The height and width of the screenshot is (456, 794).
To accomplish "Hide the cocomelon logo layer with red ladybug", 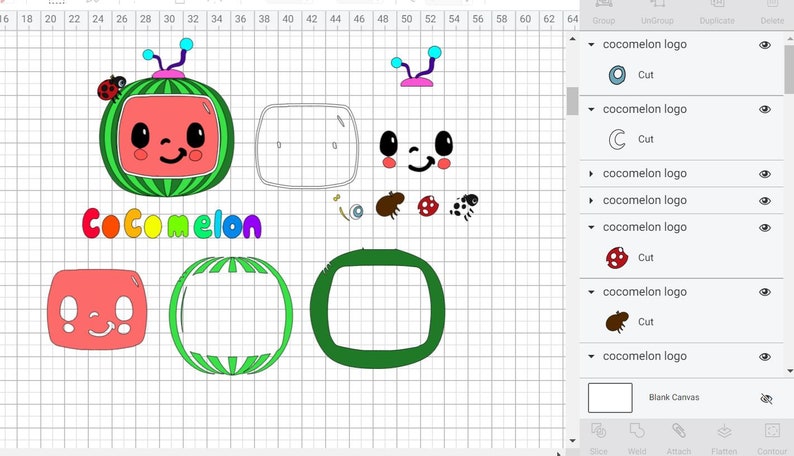I will tap(765, 228).
